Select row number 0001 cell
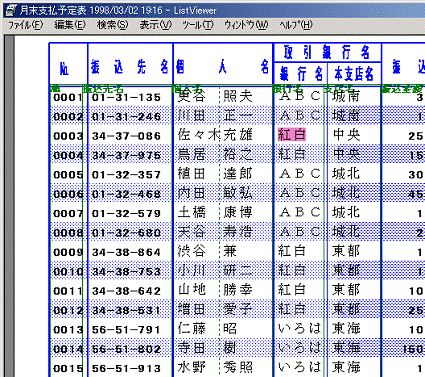This screenshot has height=377, width=425. point(68,97)
